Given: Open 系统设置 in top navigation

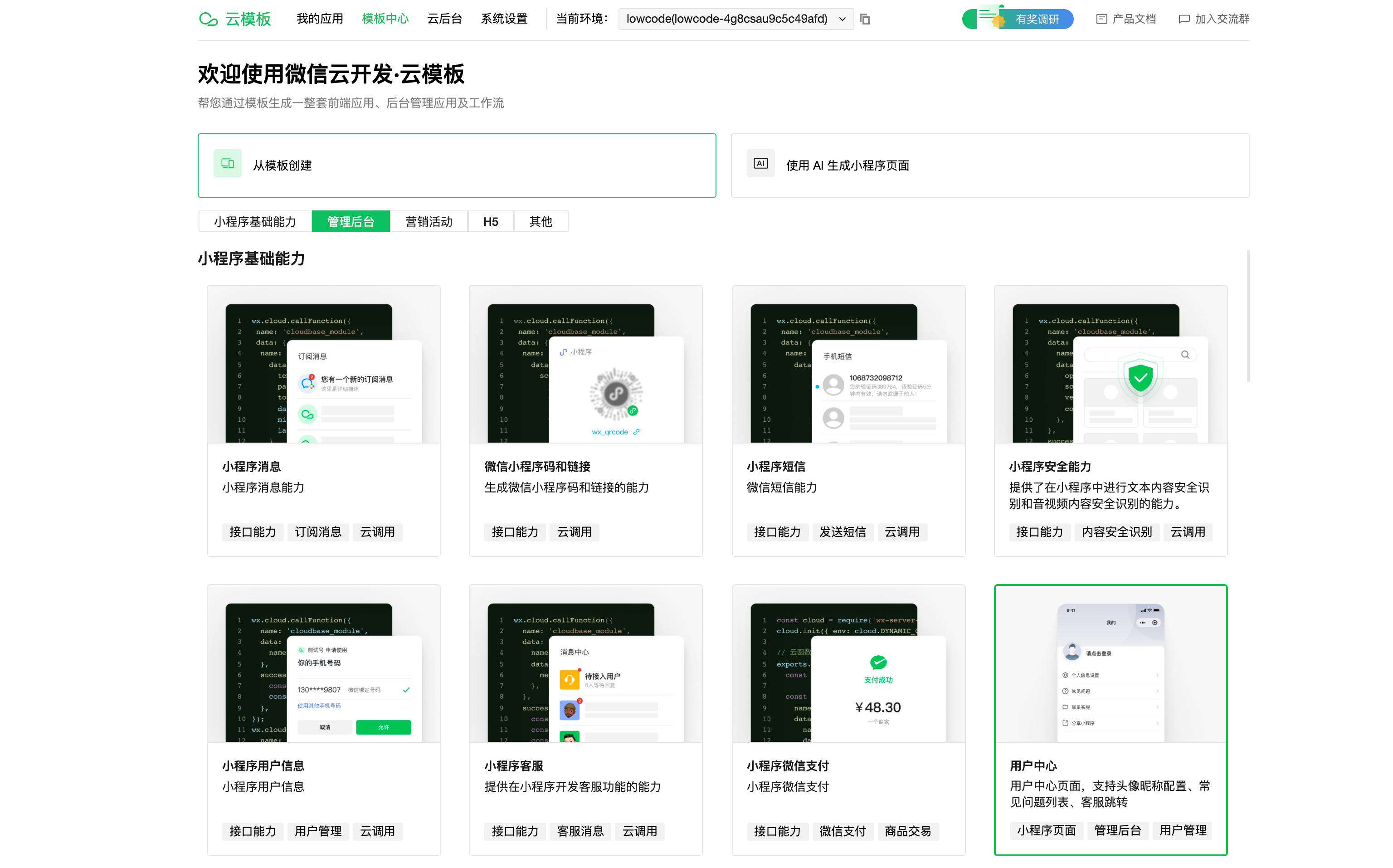Looking at the screenshot, I should 504,19.
